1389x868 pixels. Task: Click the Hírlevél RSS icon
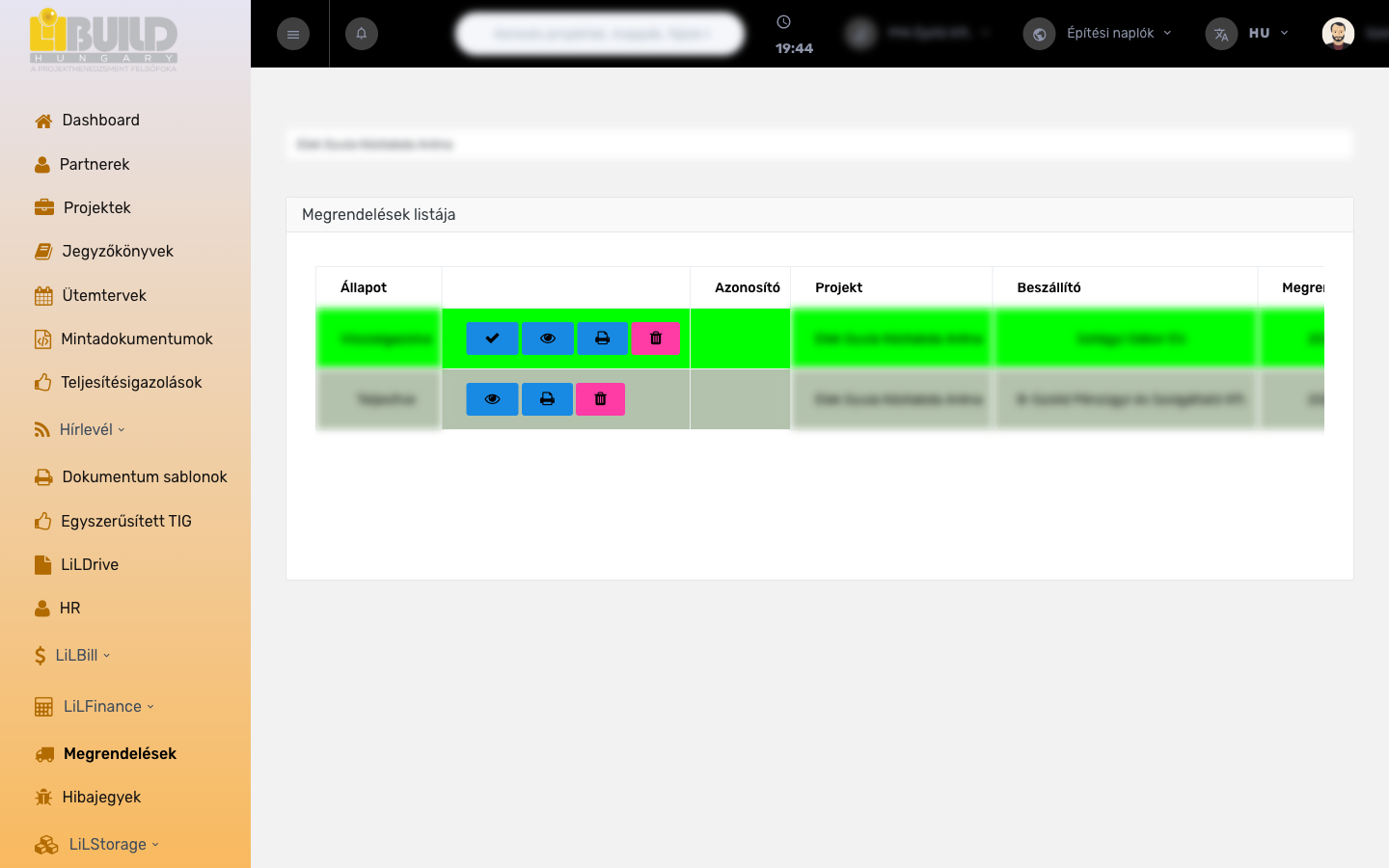(x=42, y=430)
